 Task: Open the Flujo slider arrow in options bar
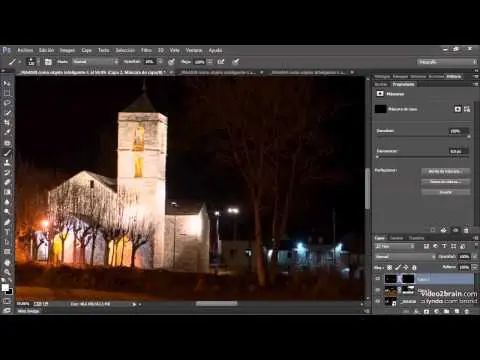(210, 62)
